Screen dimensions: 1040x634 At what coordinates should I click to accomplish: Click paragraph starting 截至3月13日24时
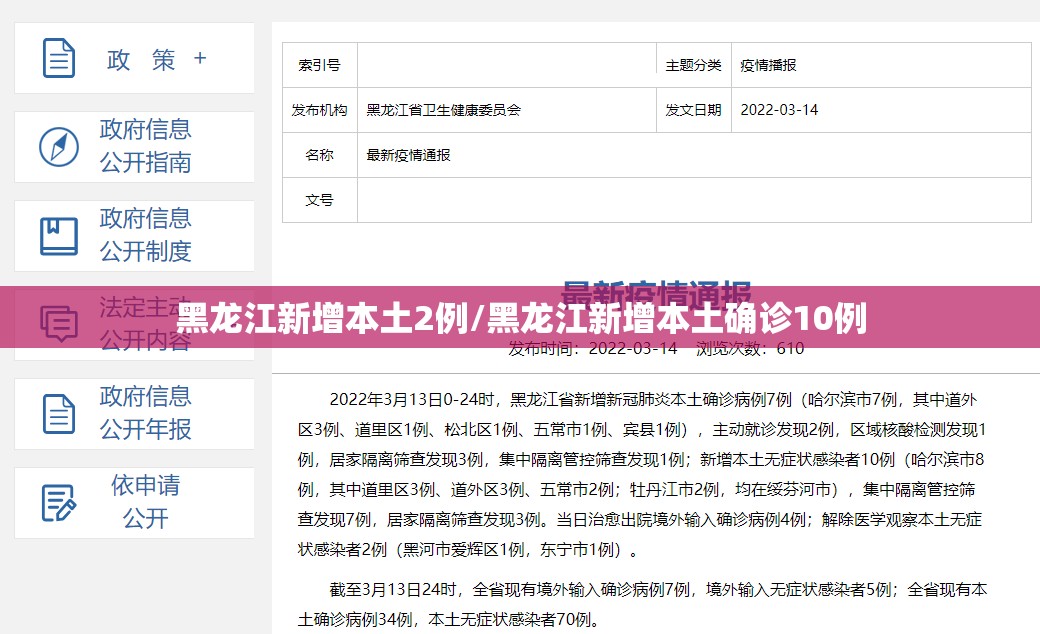pyautogui.click(x=642, y=604)
